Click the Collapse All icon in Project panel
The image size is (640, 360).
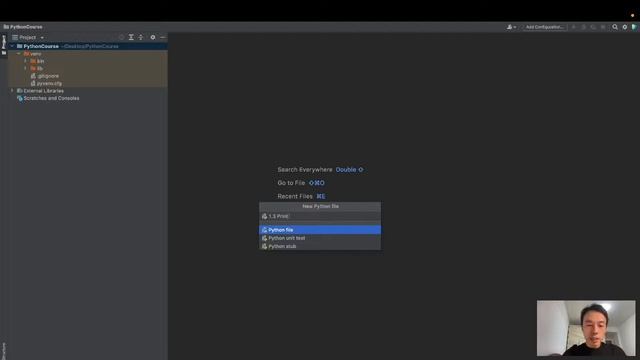tap(141, 37)
